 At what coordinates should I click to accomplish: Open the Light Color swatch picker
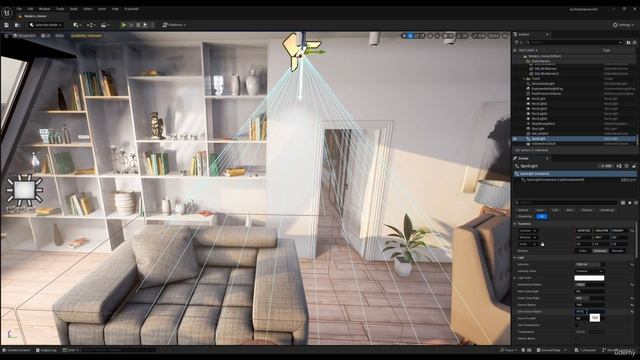pyautogui.click(x=589, y=278)
